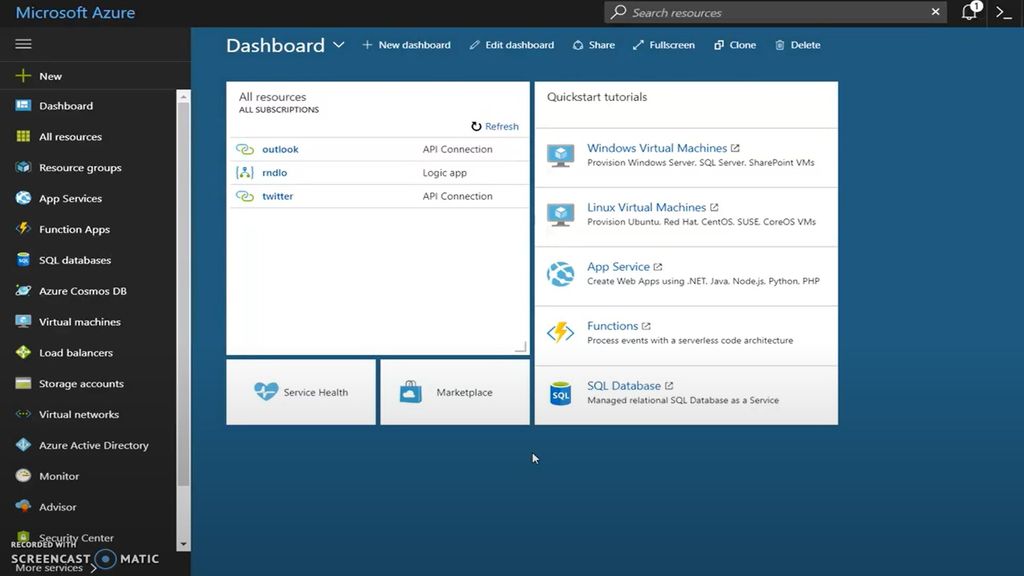This screenshot has width=1024, height=576.
Task: Clear the search box with the X
Action: [x=935, y=12]
